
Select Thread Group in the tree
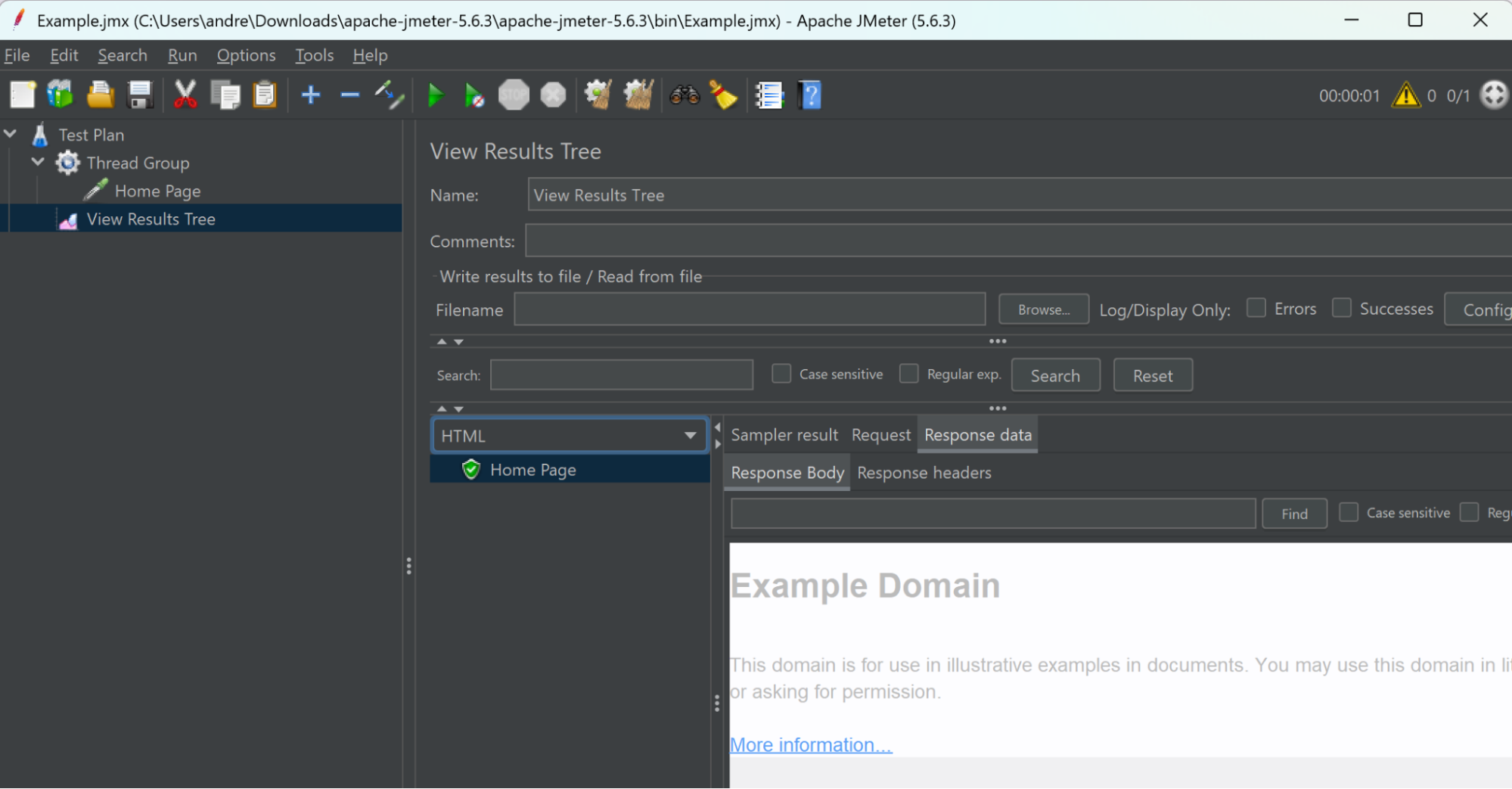pyautogui.click(x=138, y=163)
